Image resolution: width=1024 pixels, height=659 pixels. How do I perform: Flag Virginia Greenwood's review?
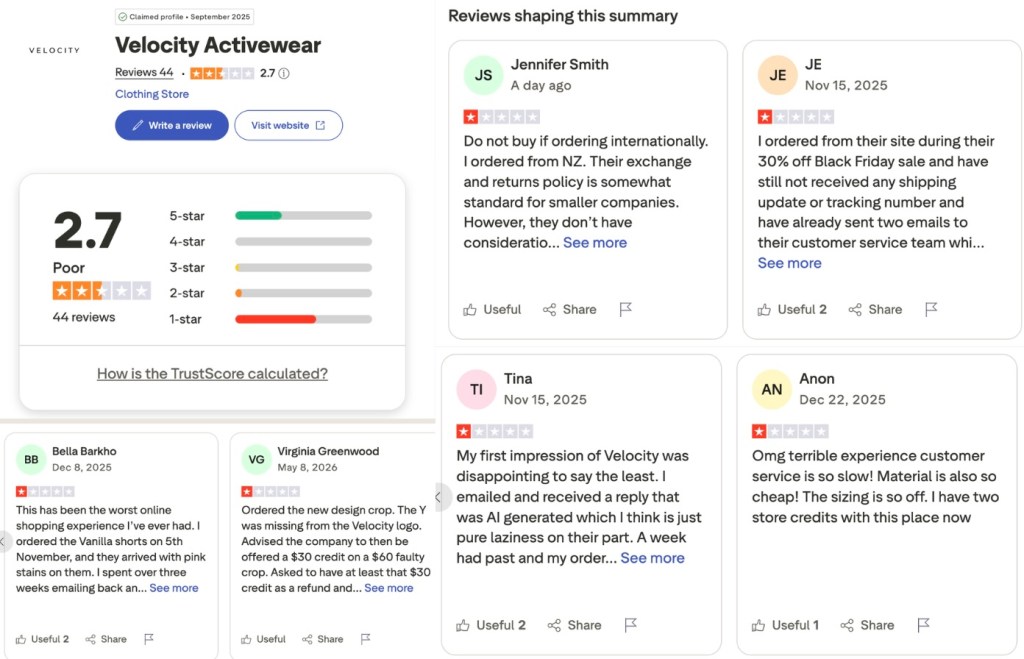[x=366, y=639]
